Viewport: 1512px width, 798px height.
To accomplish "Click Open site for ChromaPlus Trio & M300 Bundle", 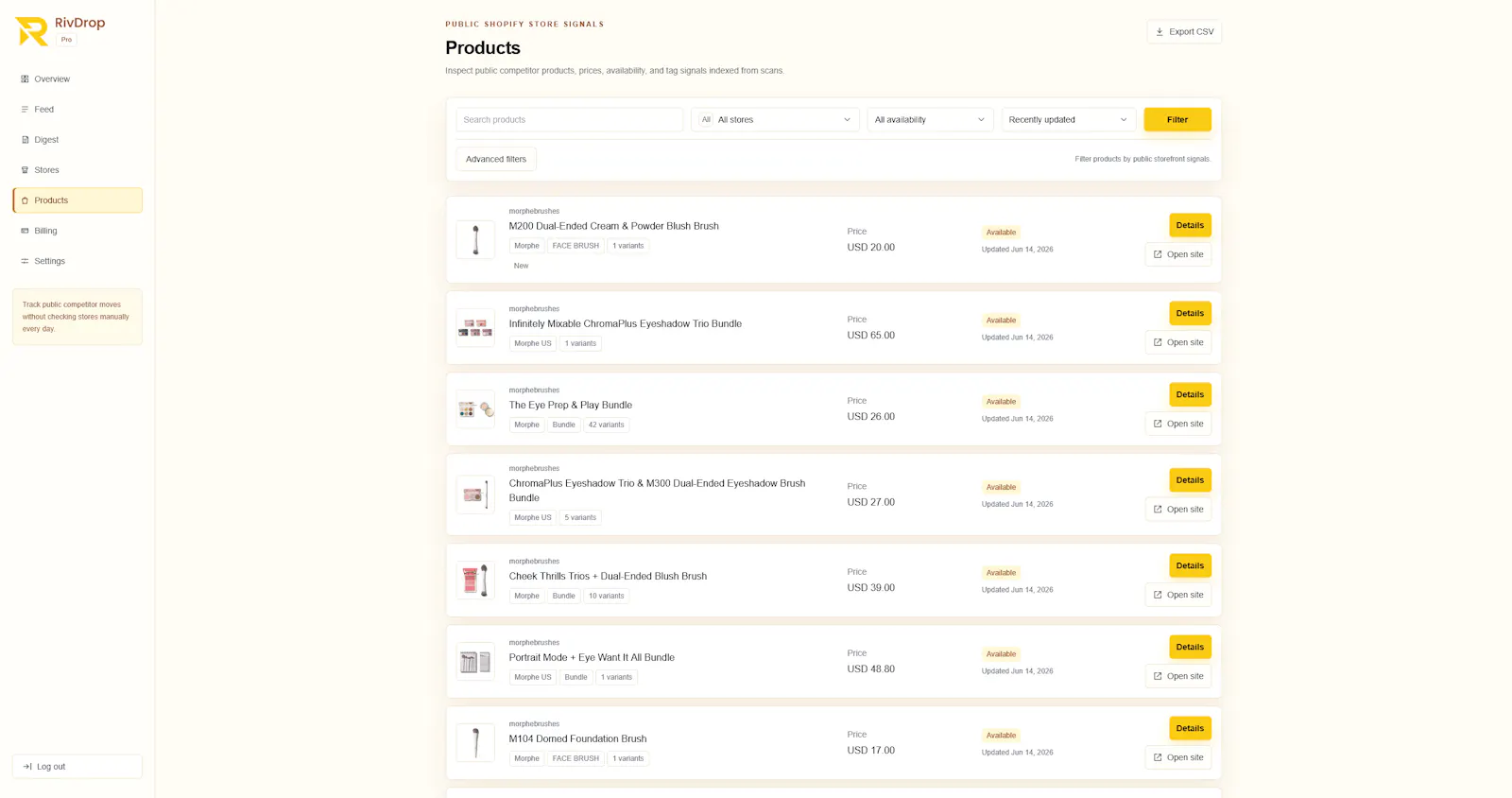I will 1178,510.
